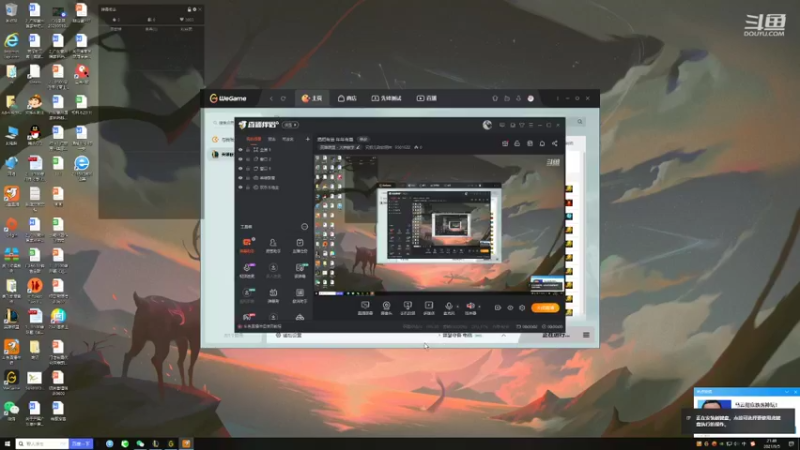Toggle visibility eye of 窗口1 source
Viewport: 800px width, 450px height.
(240, 168)
